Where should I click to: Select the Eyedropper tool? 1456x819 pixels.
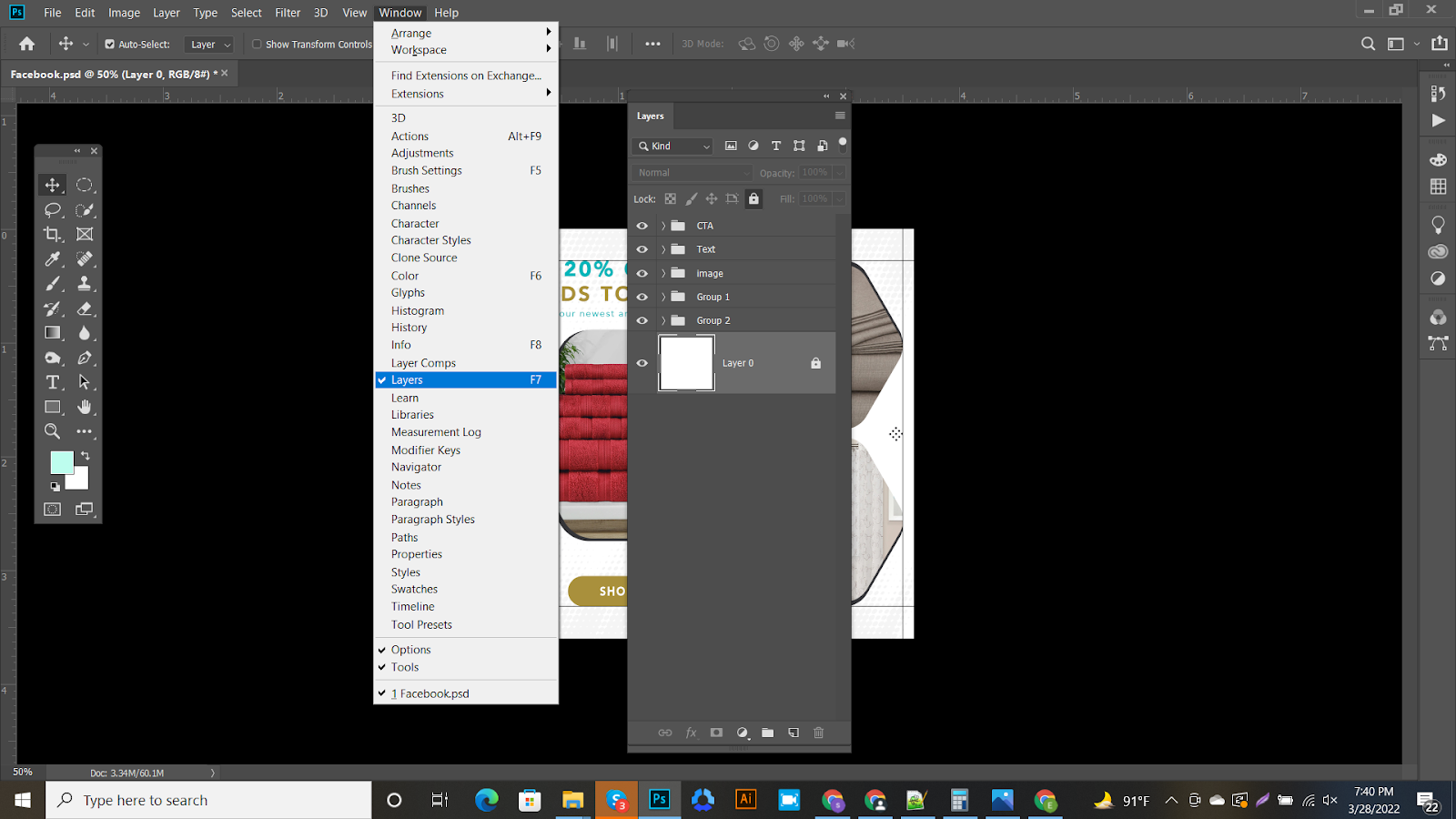(53, 259)
